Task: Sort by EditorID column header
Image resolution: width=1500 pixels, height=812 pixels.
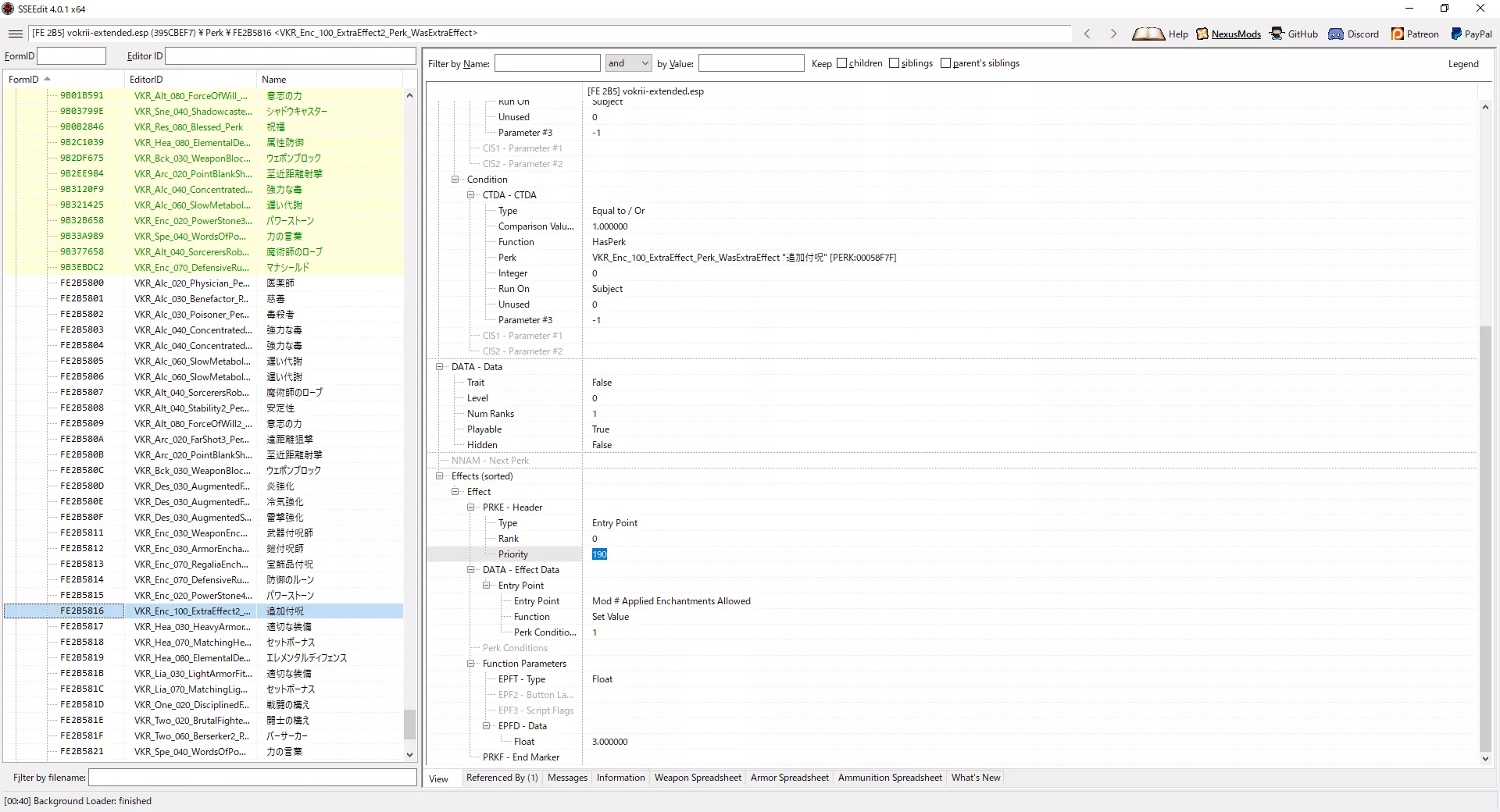Action: 191,80
